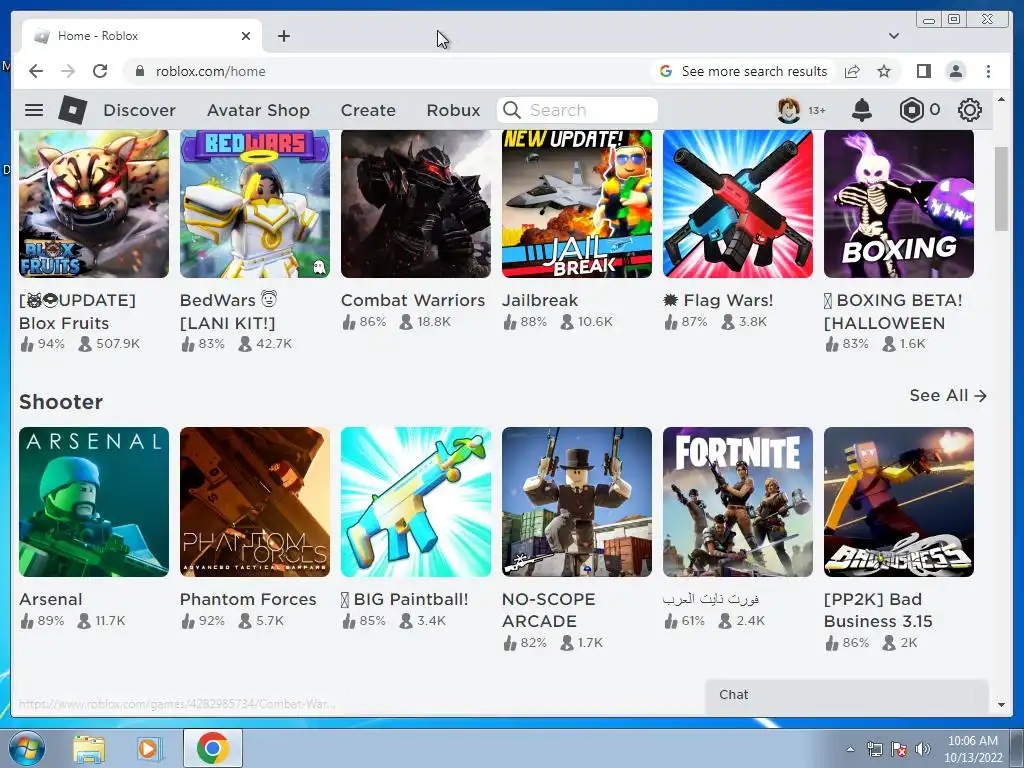Click the Roblox logo icon
This screenshot has width=1024, height=768.
(72, 110)
